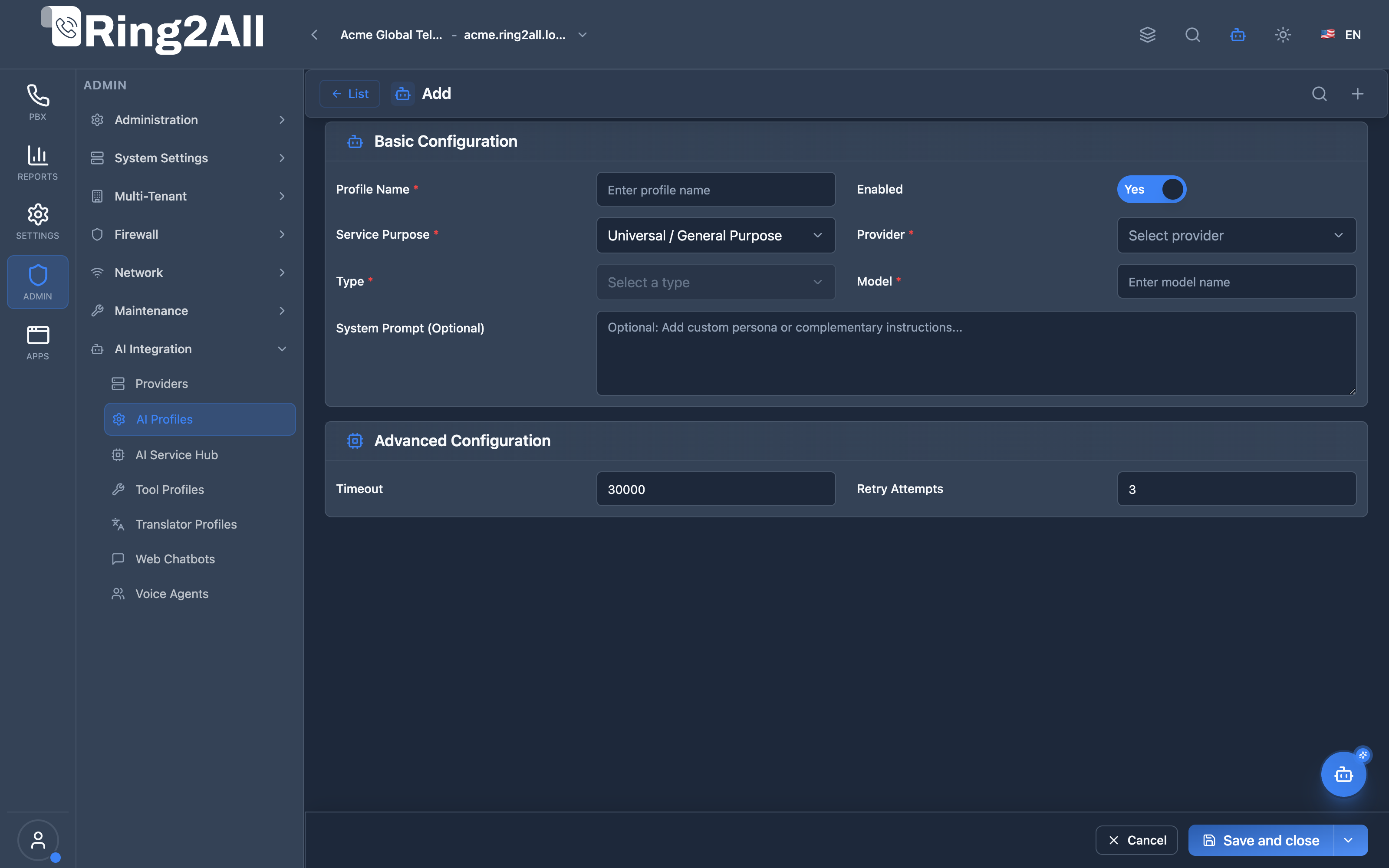Open the Select provider dropdown

coord(1236,235)
